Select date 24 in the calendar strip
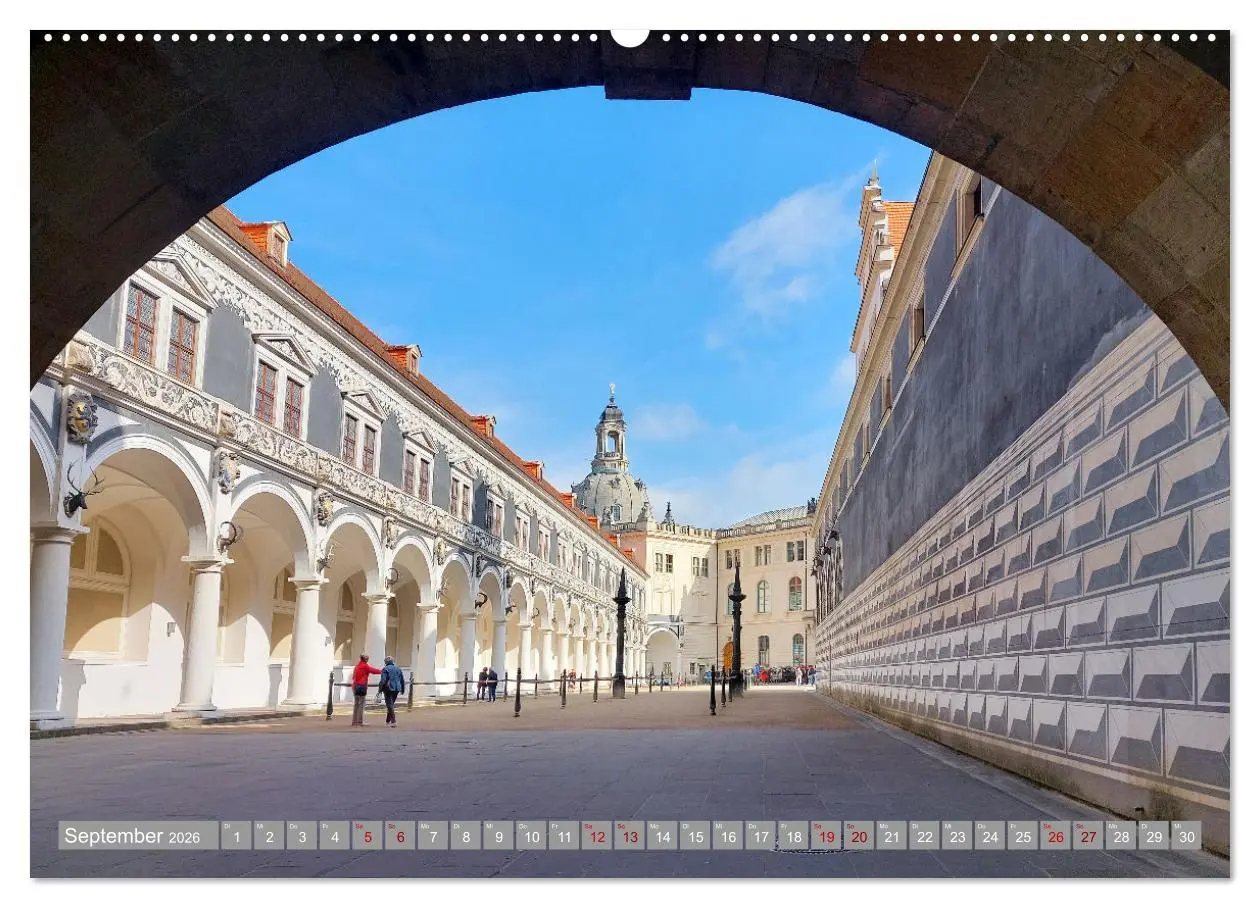 pos(989,836)
